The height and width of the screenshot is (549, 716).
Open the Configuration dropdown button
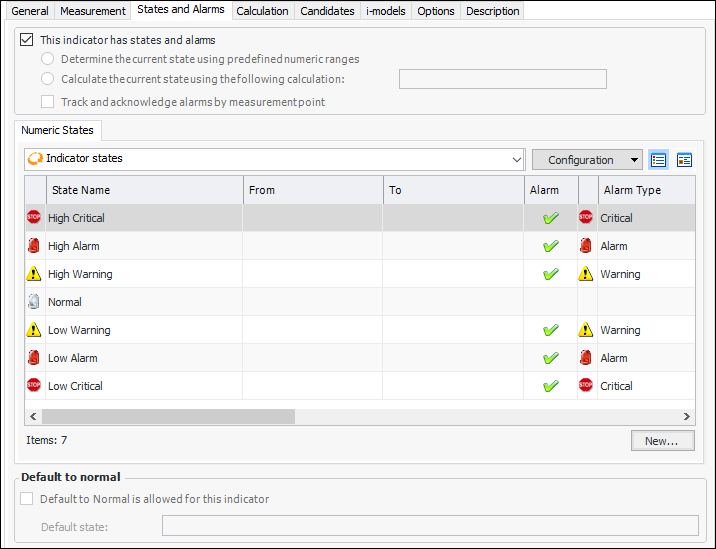tap(587, 160)
